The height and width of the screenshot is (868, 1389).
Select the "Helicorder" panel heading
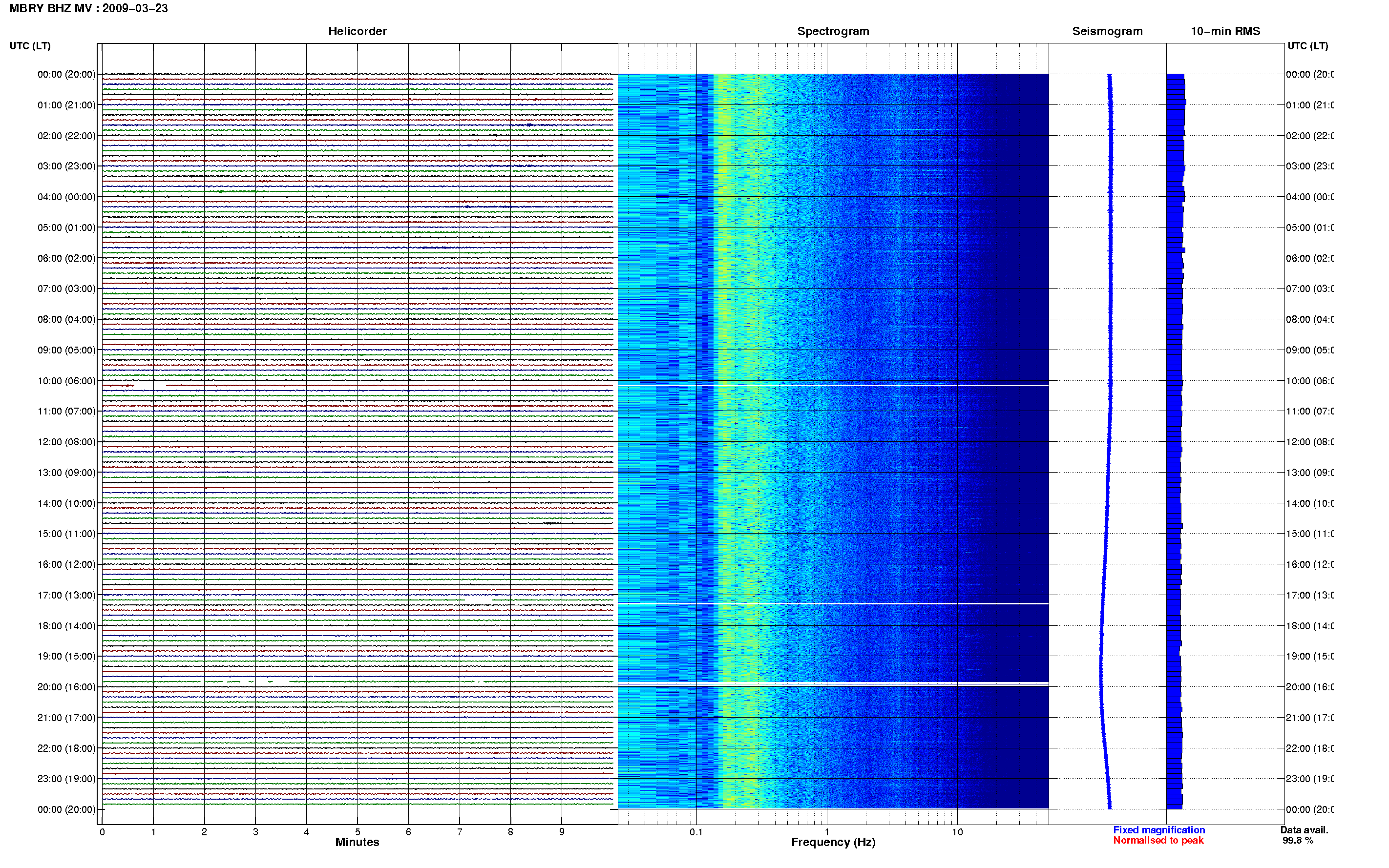[357, 32]
